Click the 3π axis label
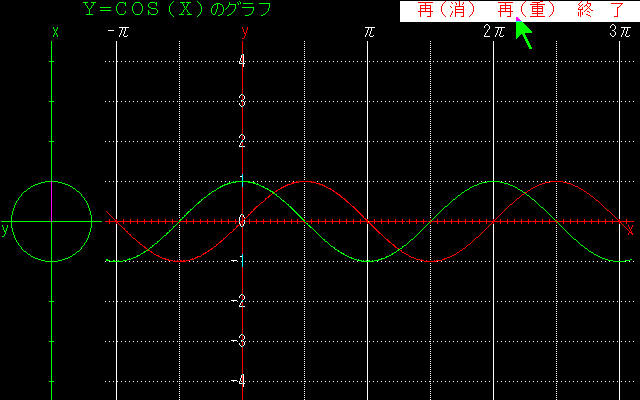The height and width of the screenshot is (400, 640). coord(620,31)
